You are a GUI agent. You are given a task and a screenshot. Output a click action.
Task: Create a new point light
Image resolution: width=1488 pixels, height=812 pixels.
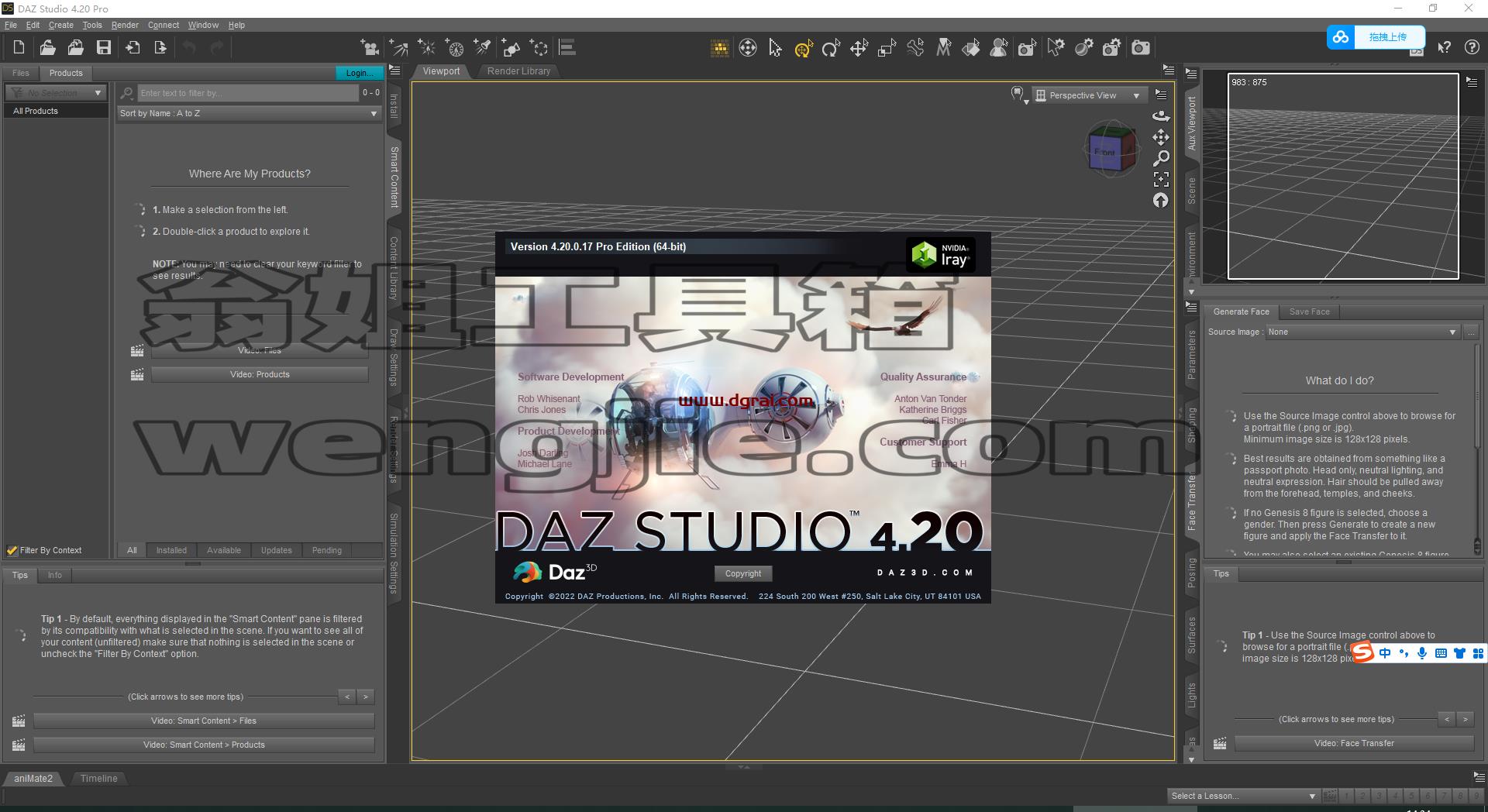coord(426,48)
